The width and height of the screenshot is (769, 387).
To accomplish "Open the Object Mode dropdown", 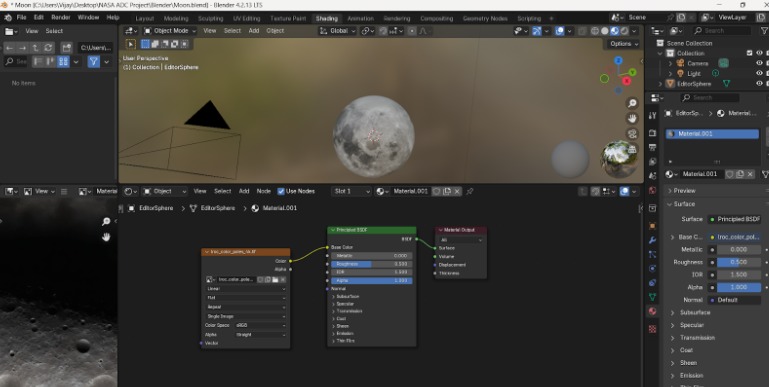I will pos(170,31).
